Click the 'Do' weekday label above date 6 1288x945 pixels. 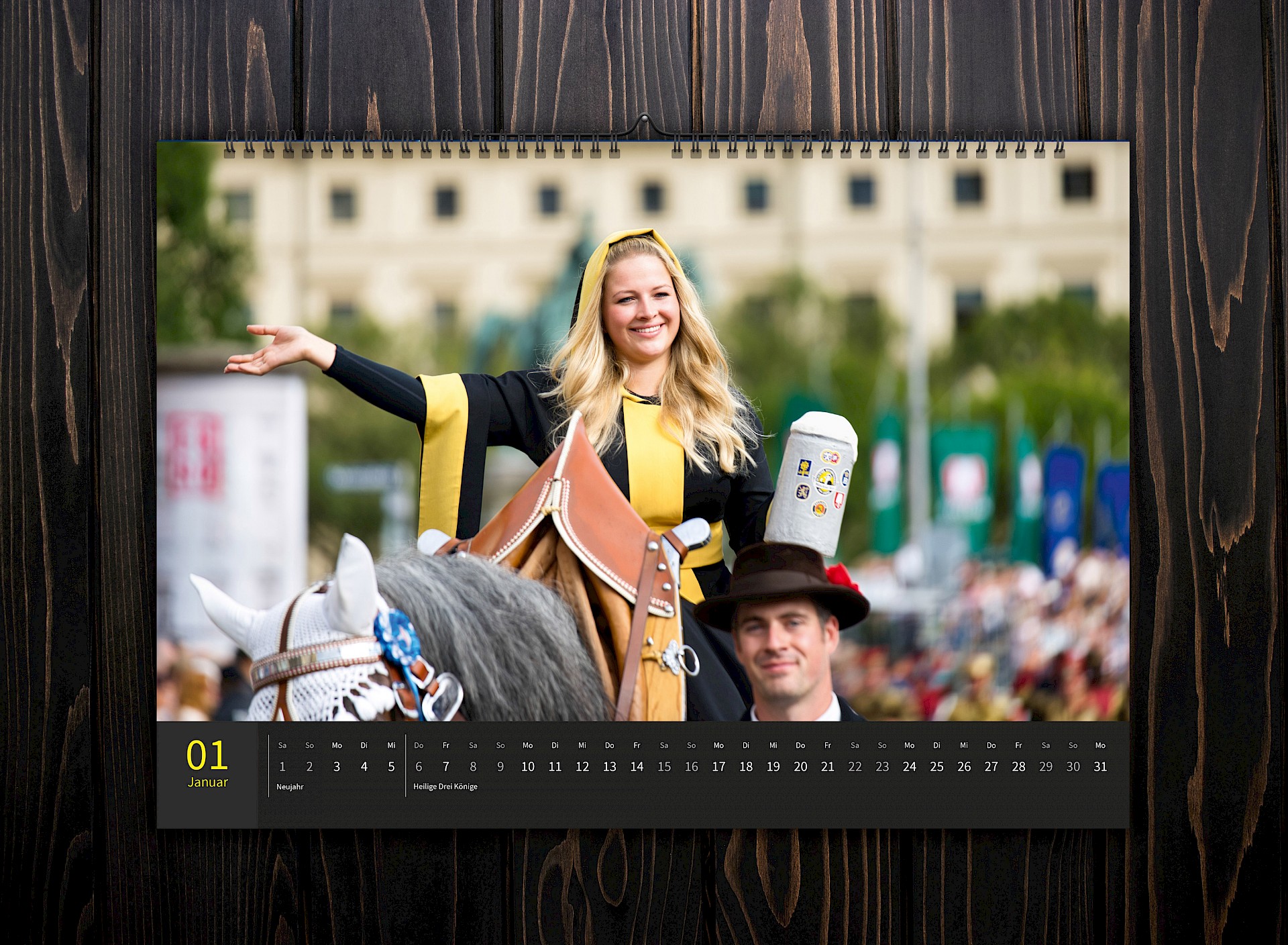(419, 745)
